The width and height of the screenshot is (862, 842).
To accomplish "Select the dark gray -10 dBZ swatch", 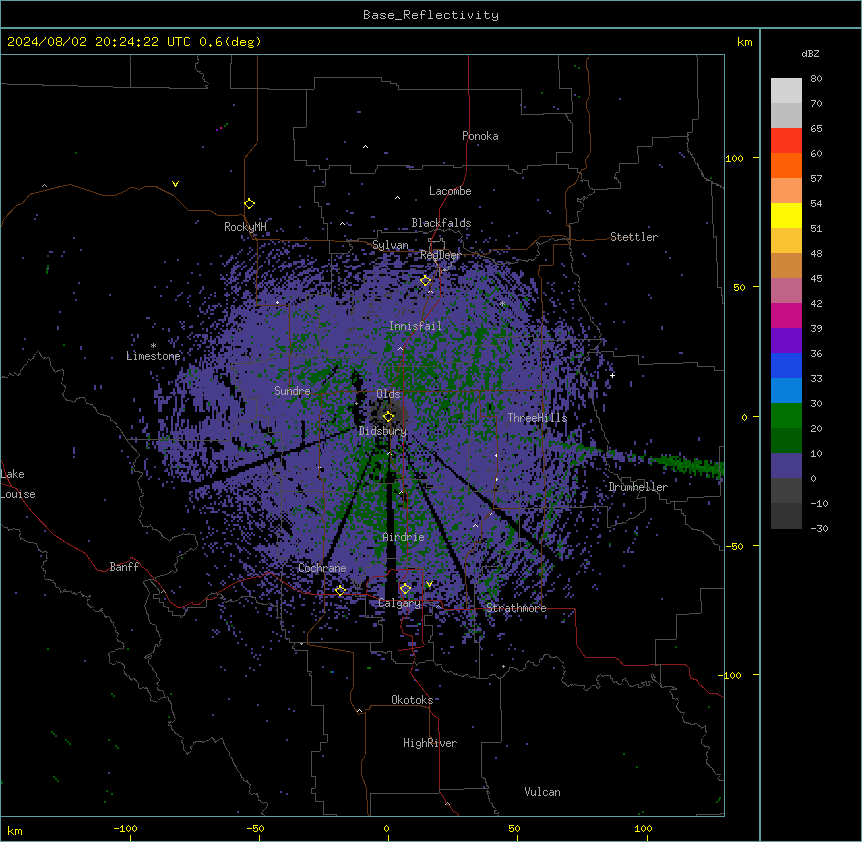I will coord(786,516).
